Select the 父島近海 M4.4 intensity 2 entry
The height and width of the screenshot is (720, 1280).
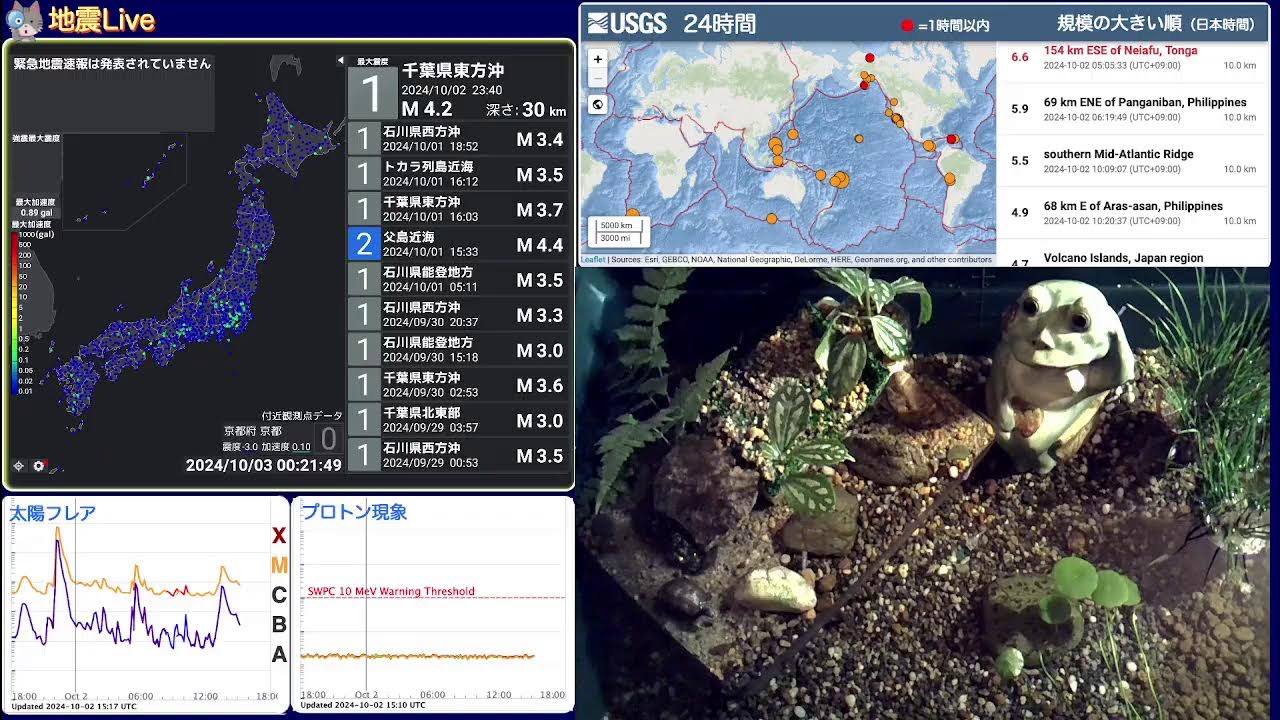tap(458, 244)
